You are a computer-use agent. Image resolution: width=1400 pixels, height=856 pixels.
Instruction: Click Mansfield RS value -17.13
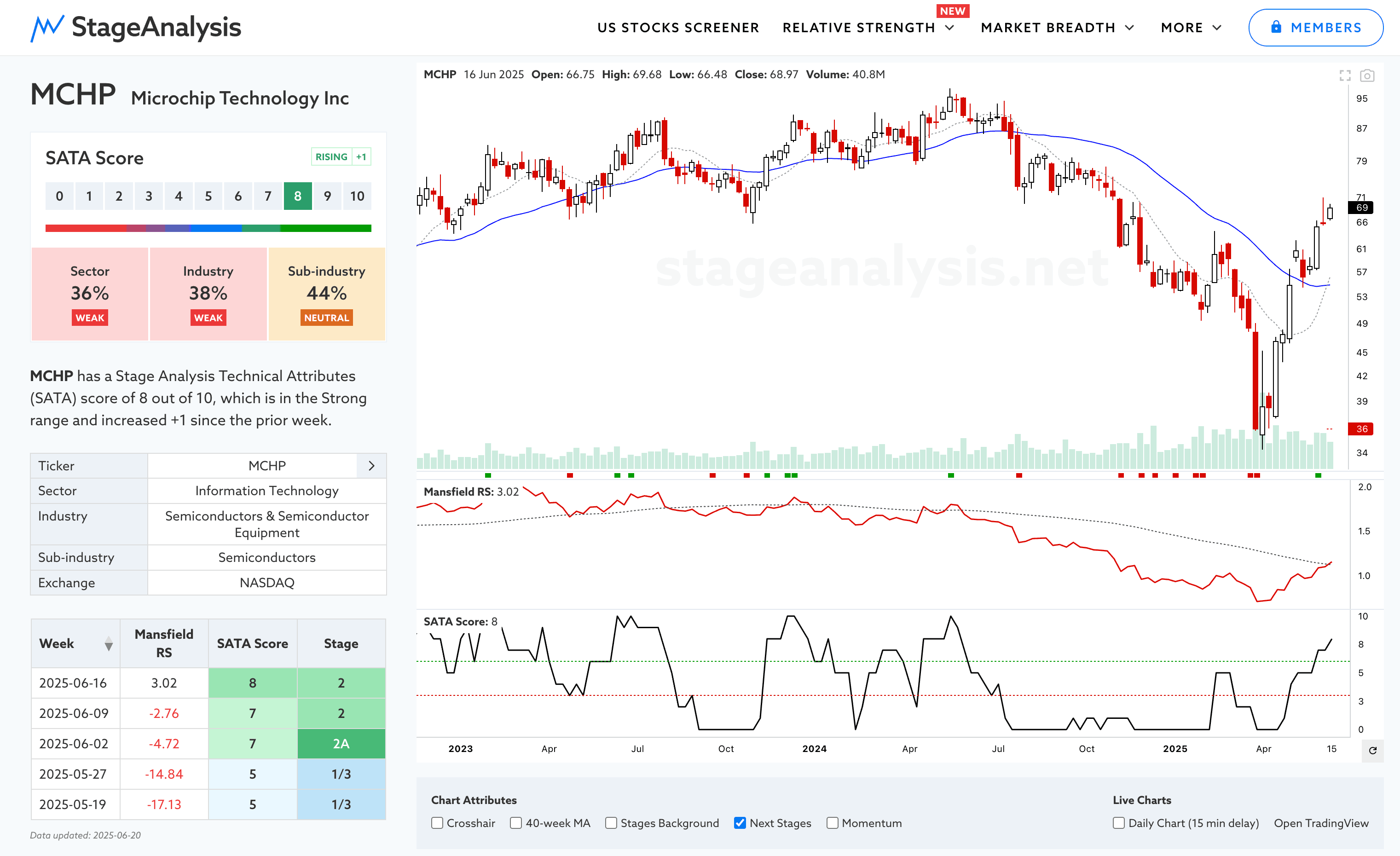click(x=164, y=804)
